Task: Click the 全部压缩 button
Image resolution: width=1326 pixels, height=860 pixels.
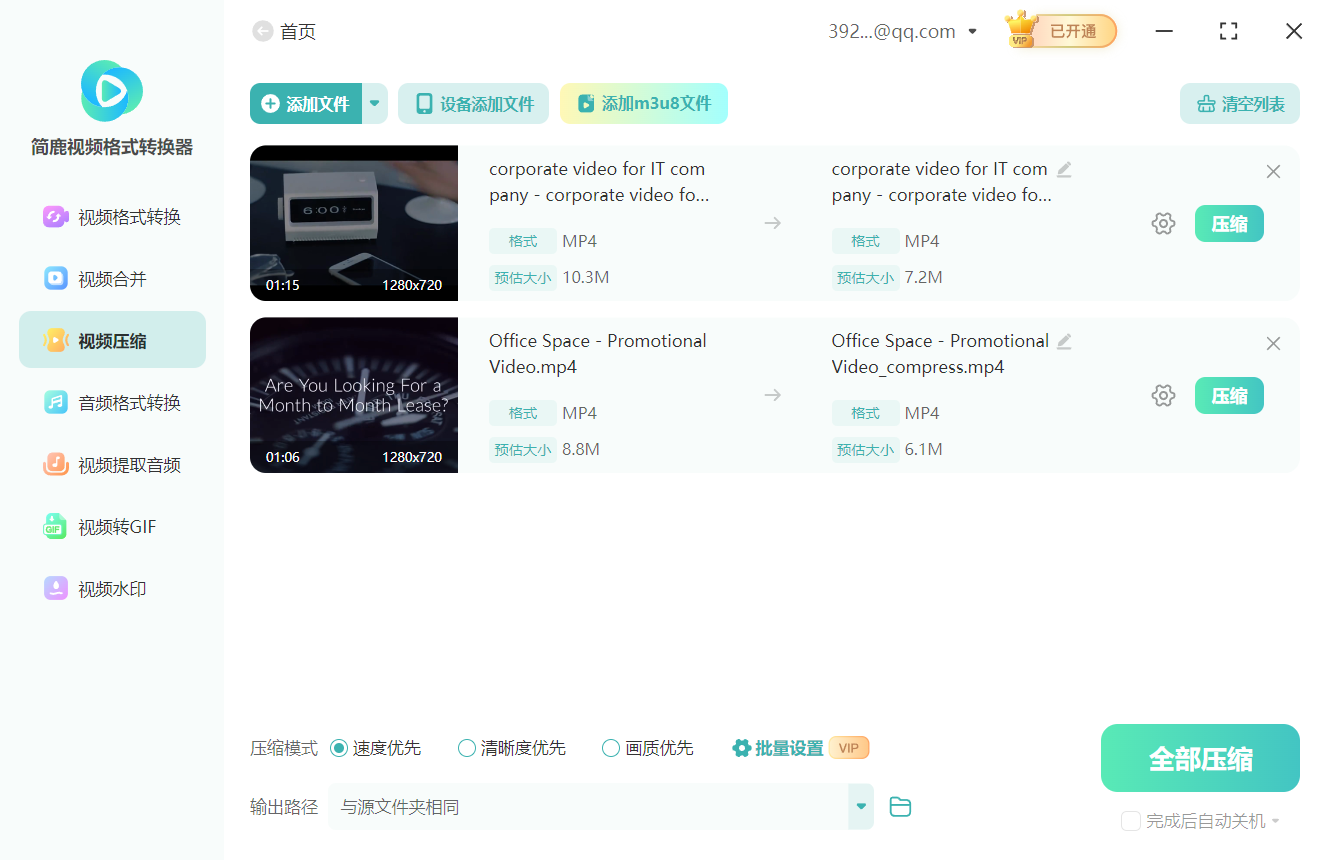Action: point(1200,758)
